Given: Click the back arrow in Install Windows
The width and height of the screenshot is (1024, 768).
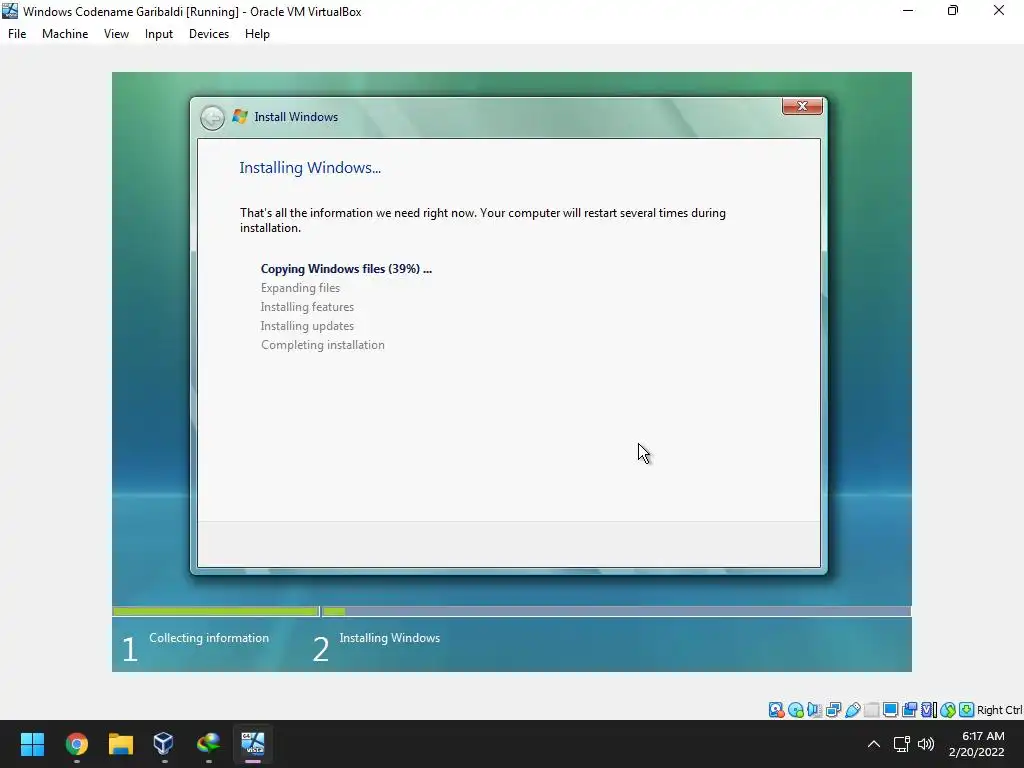Looking at the screenshot, I should point(212,118).
